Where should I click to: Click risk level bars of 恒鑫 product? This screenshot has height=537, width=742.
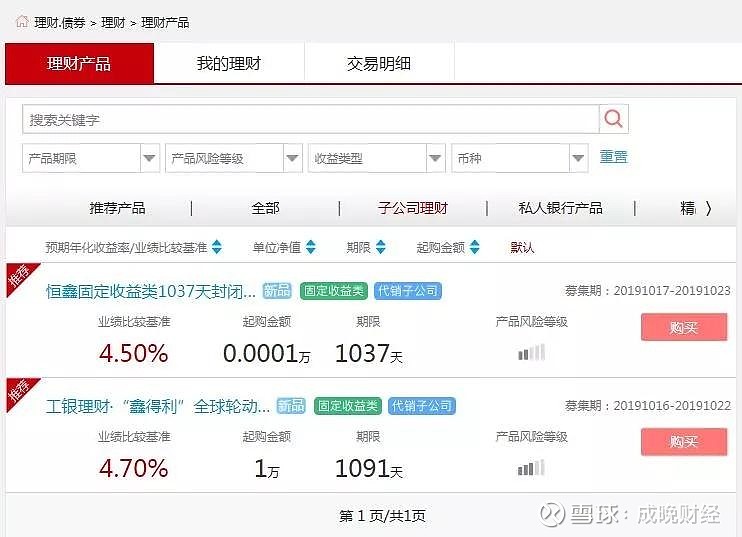point(531,352)
